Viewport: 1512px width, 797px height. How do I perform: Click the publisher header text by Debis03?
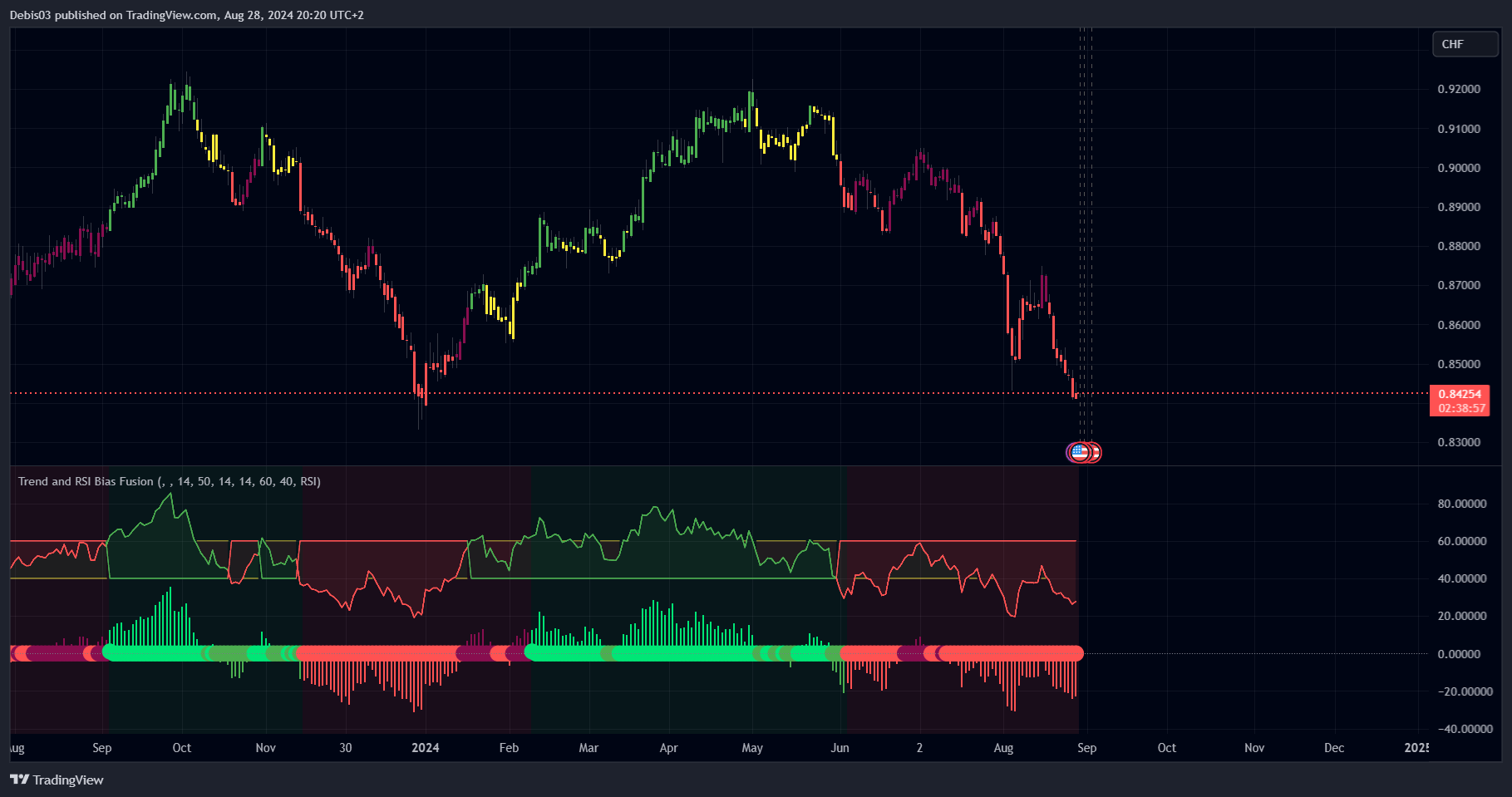pyautogui.click(x=186, y=15)
